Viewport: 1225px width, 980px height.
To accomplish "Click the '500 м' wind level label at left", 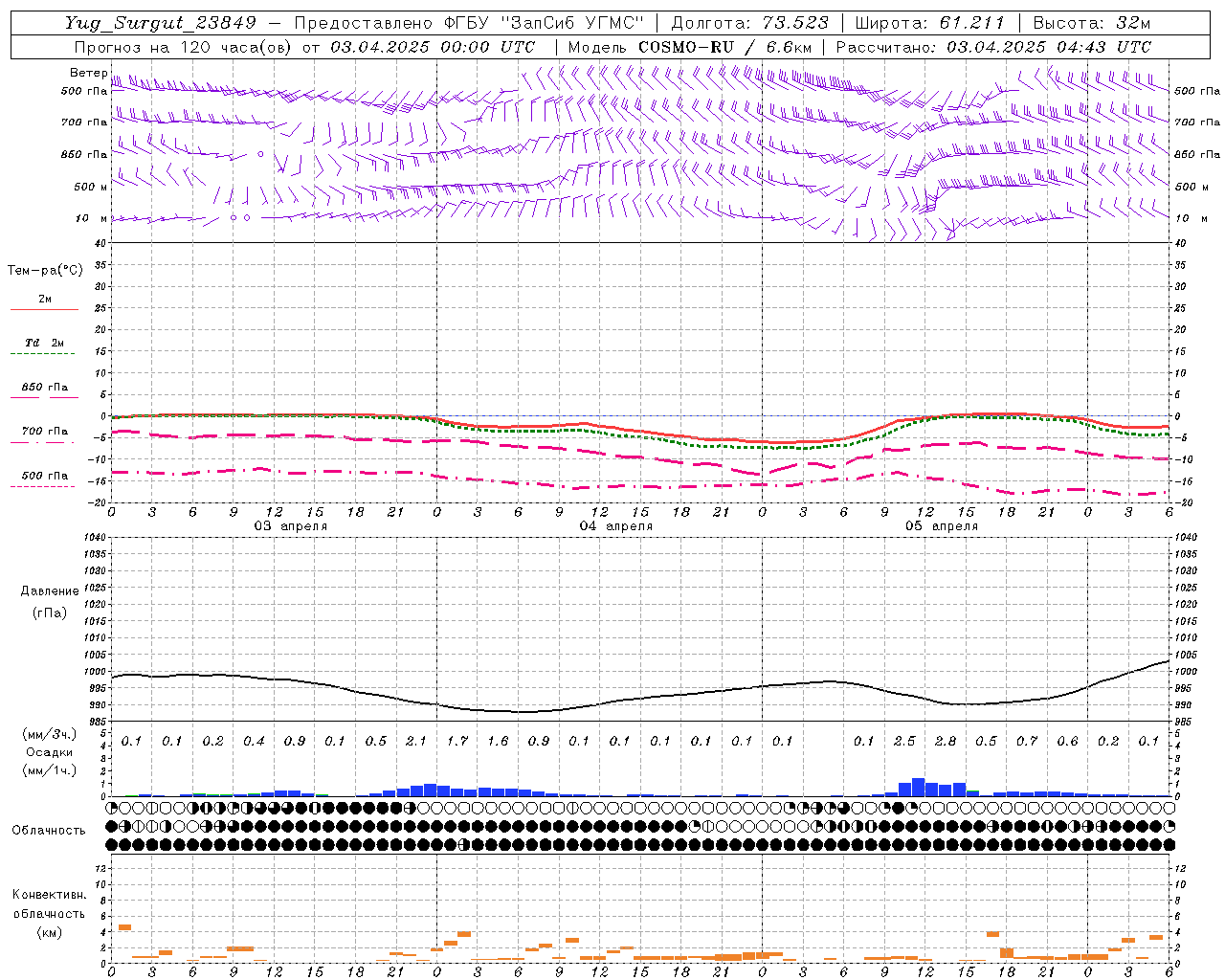I will (x=91, y=187).
